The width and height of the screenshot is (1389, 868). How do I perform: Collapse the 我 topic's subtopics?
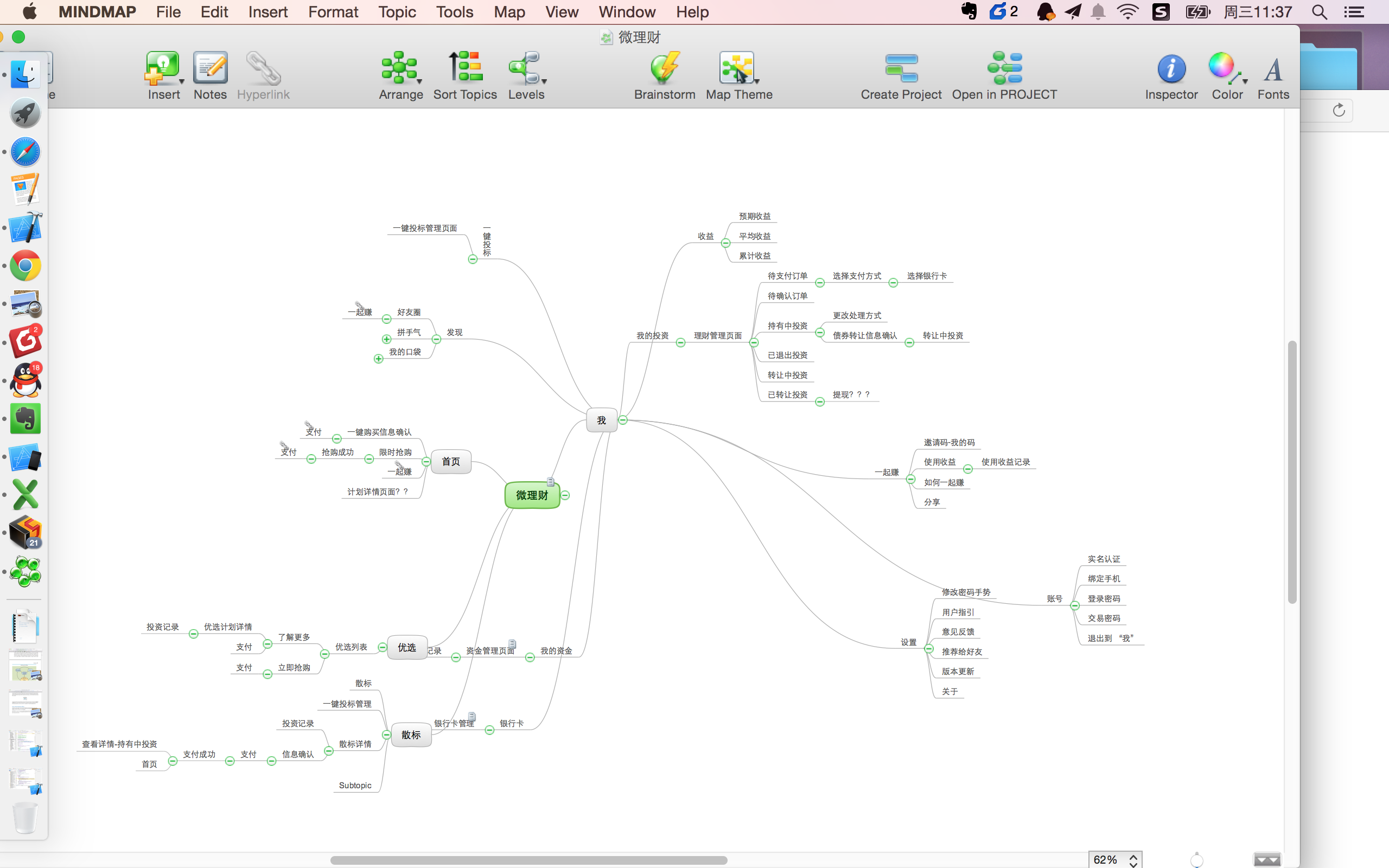[x=623, y=420]
